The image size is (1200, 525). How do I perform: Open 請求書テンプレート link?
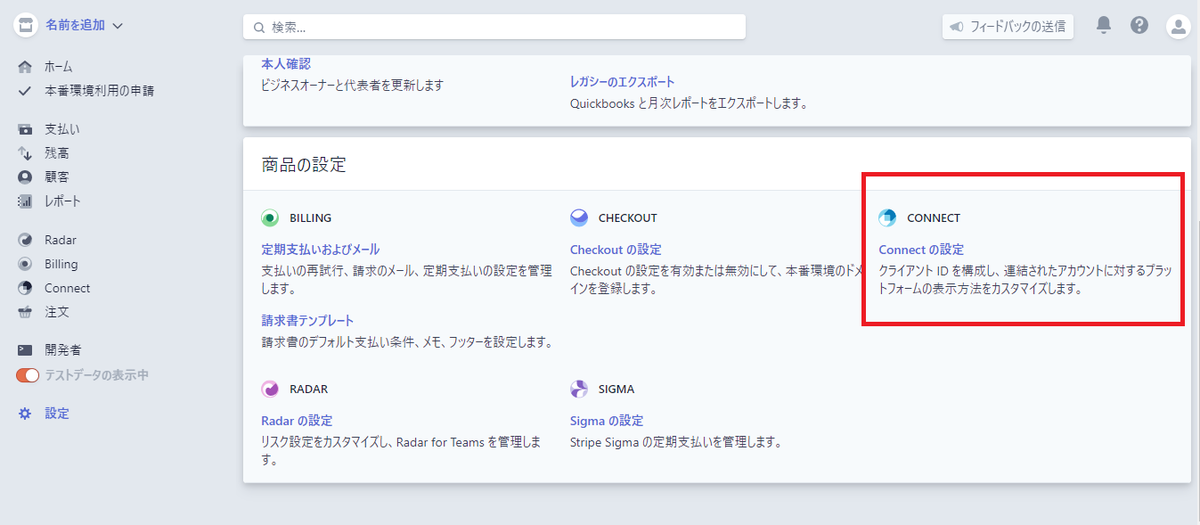click(x=308, y=320)
